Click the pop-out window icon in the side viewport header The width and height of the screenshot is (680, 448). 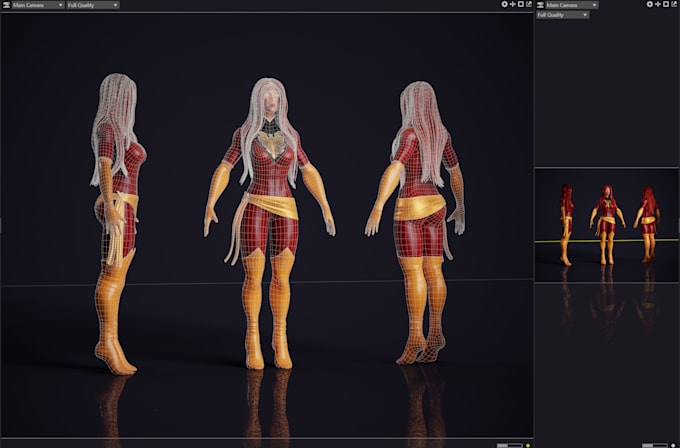click(674, 4)
